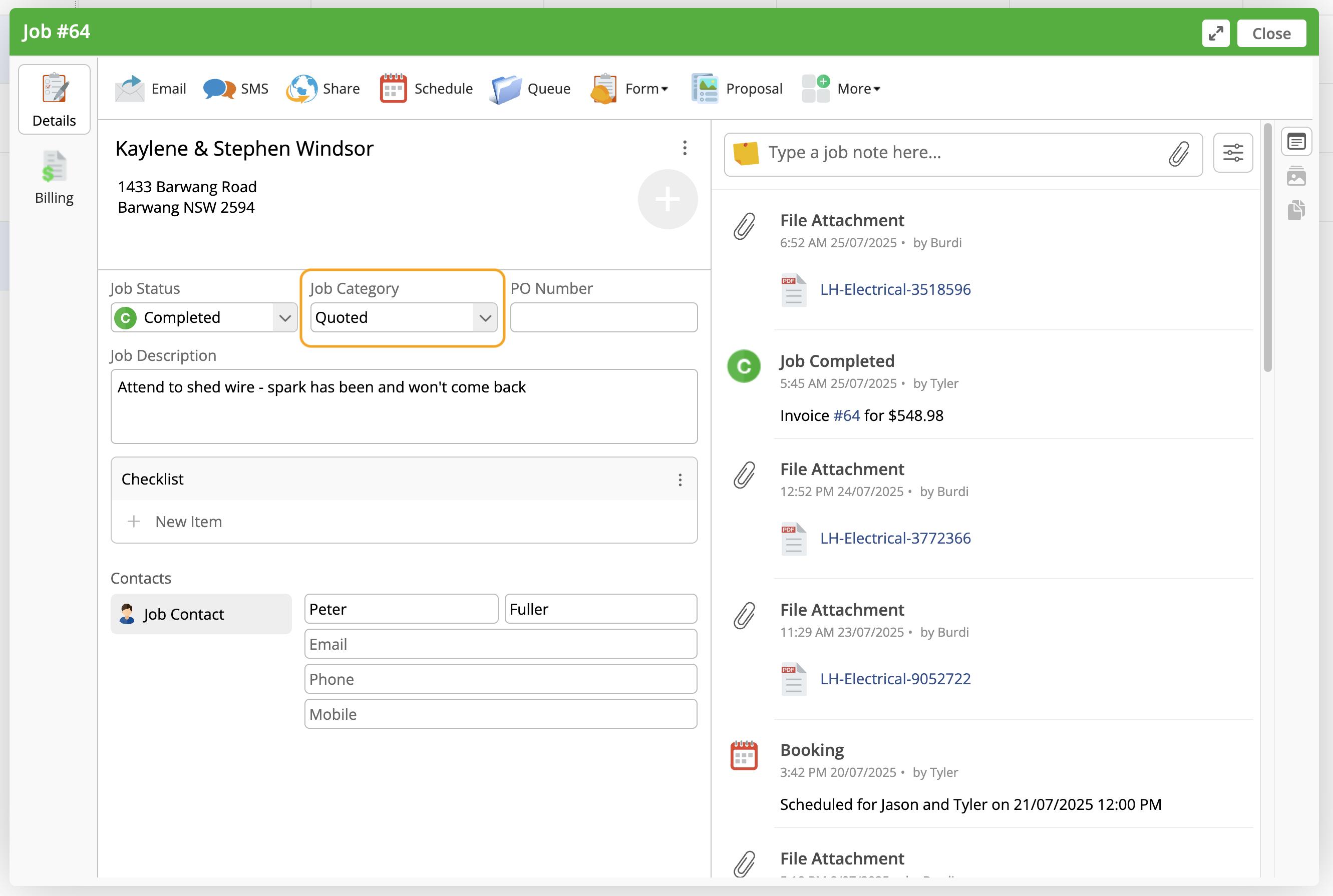1333x896 pixels.
Task: Add a New Item to checklist
Action: 188,522
